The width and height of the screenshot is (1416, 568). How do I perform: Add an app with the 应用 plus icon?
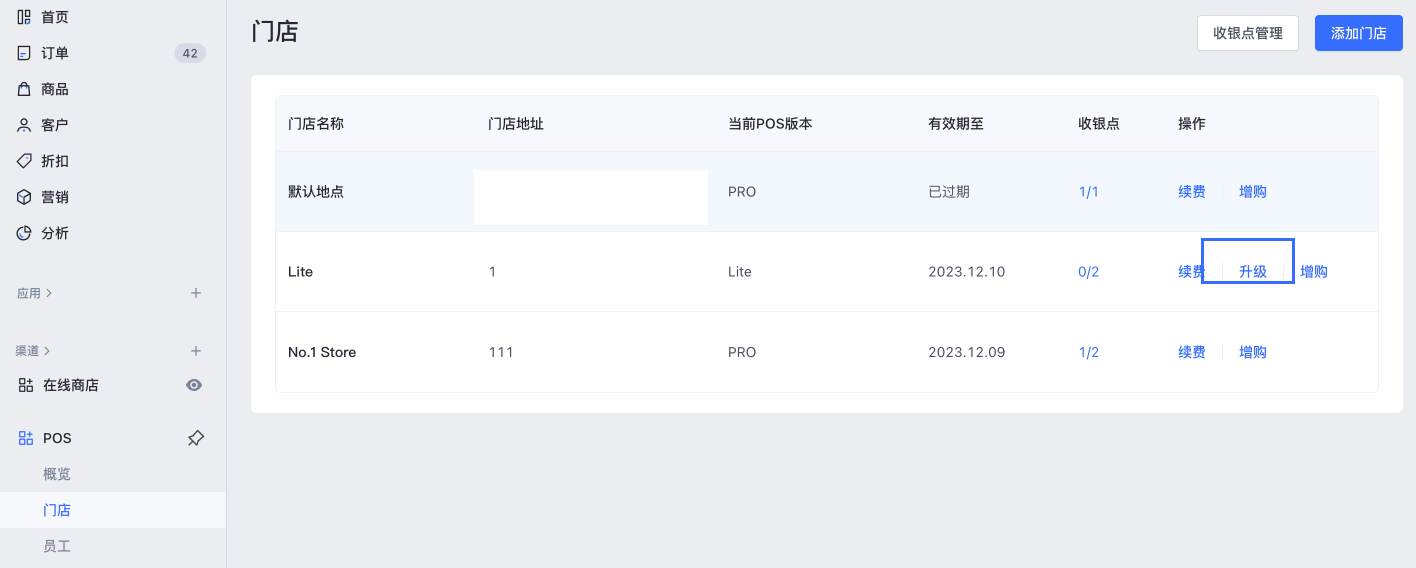[196, 293]
